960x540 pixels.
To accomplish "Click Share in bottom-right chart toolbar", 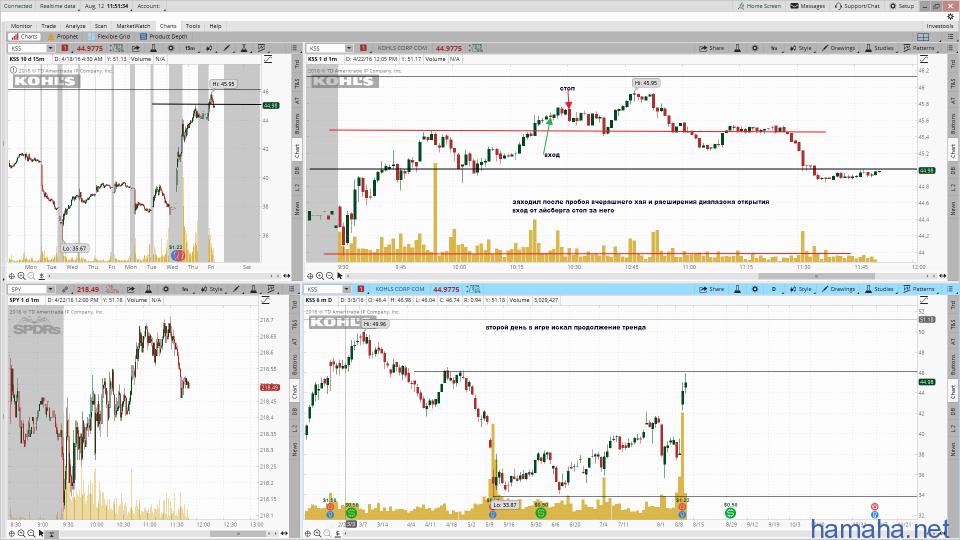I will [x=711, y=289].
